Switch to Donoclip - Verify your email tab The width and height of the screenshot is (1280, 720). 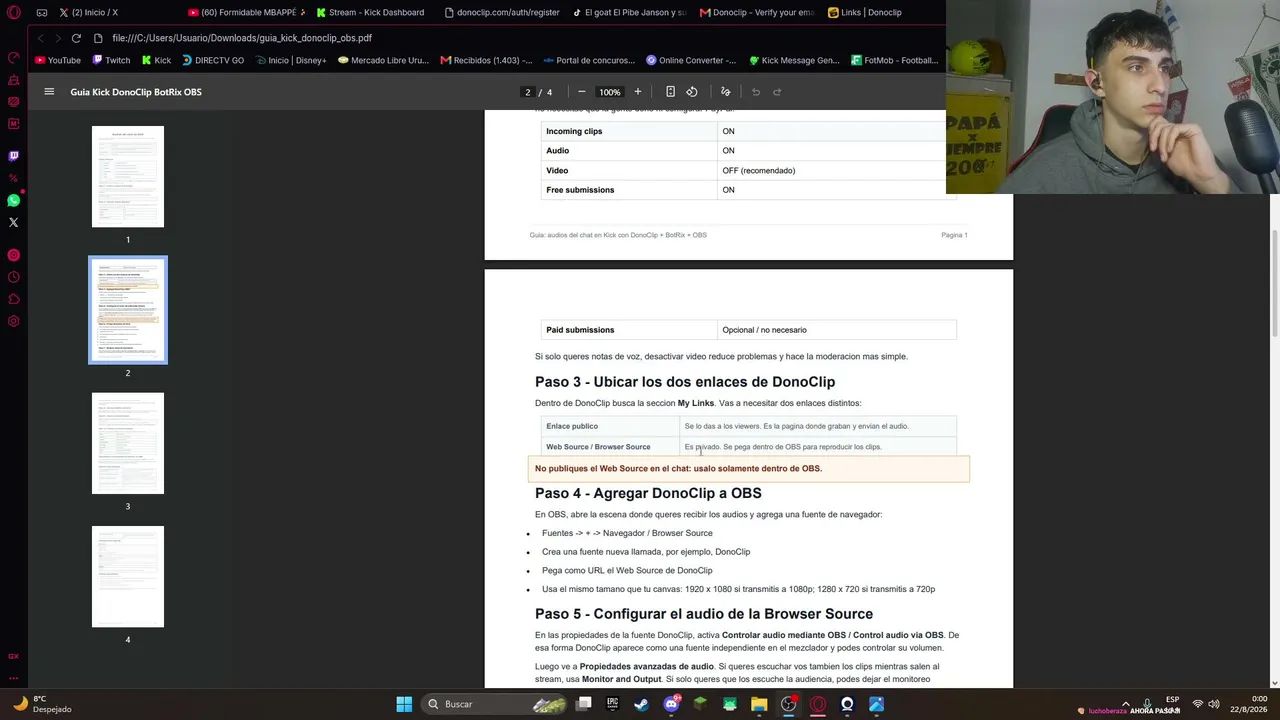tap(758, 13)
